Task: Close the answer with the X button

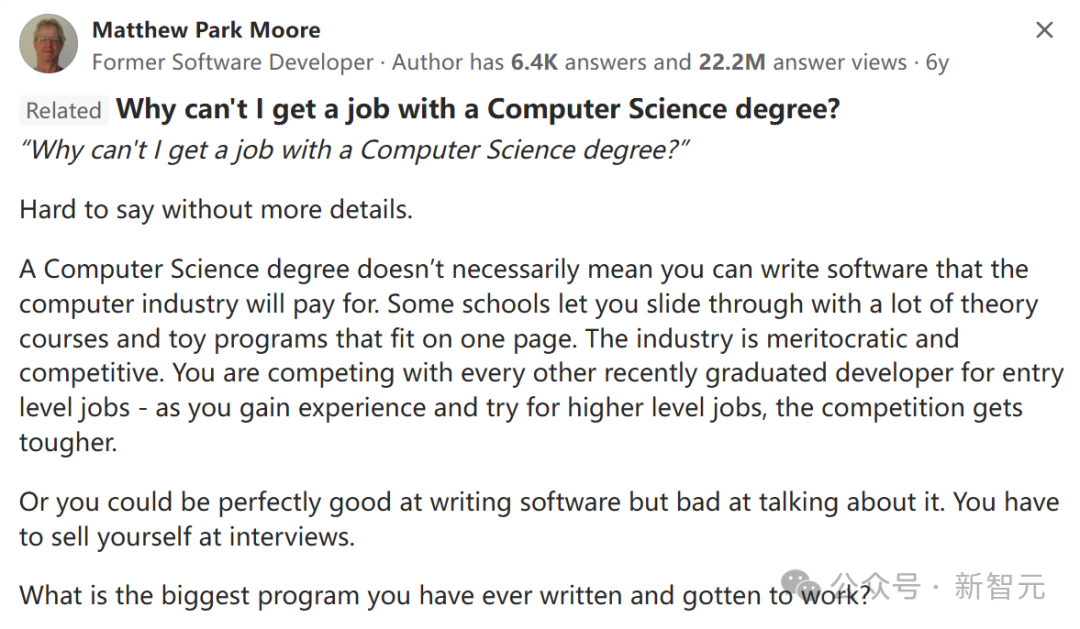Action: click(x=1044, y=31)
